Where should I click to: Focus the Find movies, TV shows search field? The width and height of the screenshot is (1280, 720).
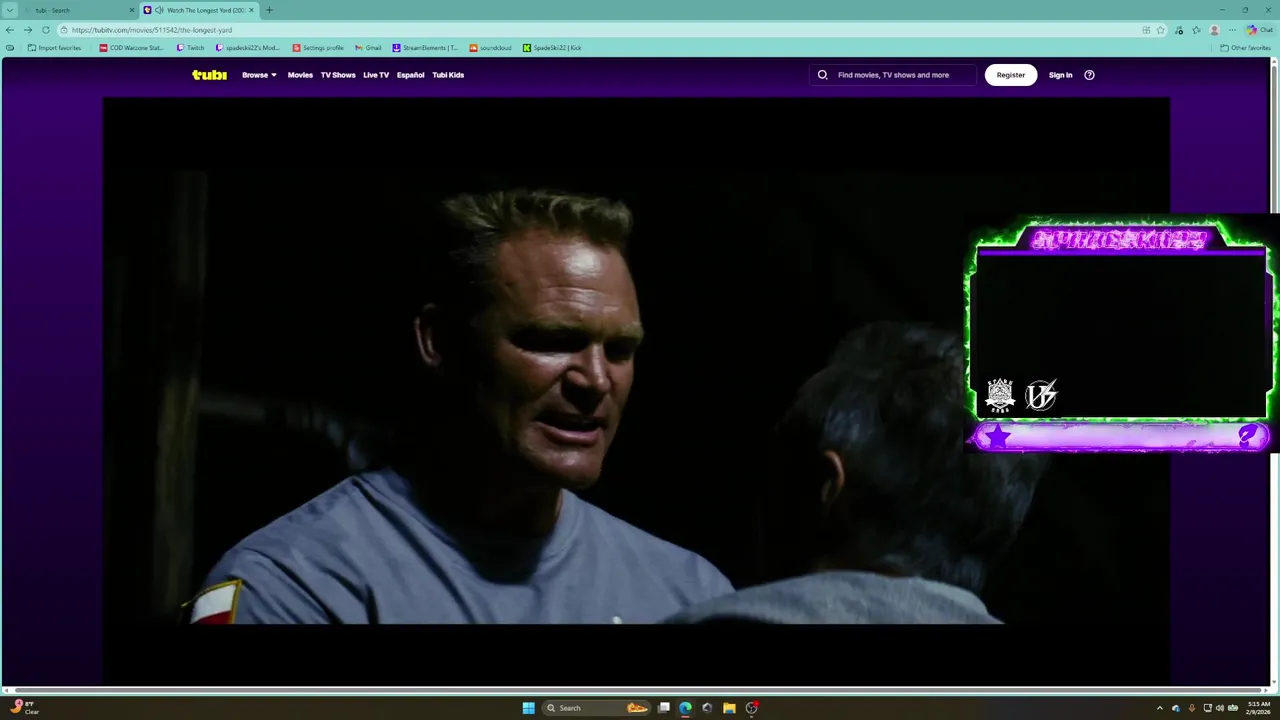(x=893, y=75)
